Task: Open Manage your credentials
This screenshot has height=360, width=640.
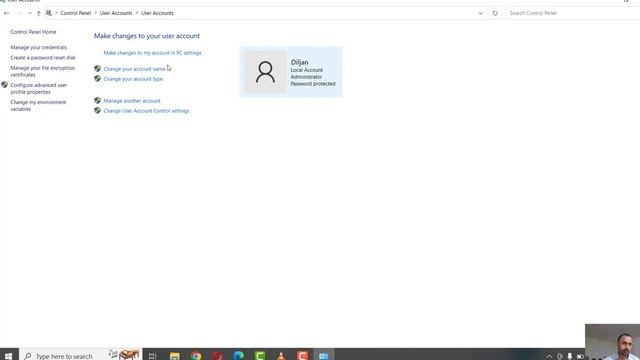Action: tap(38, 47)
